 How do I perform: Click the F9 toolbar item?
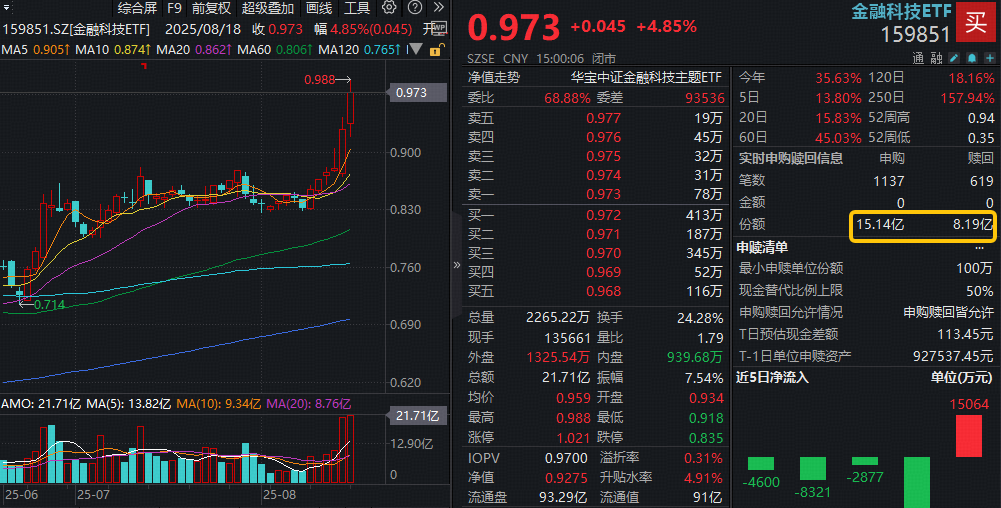point(175,8)
